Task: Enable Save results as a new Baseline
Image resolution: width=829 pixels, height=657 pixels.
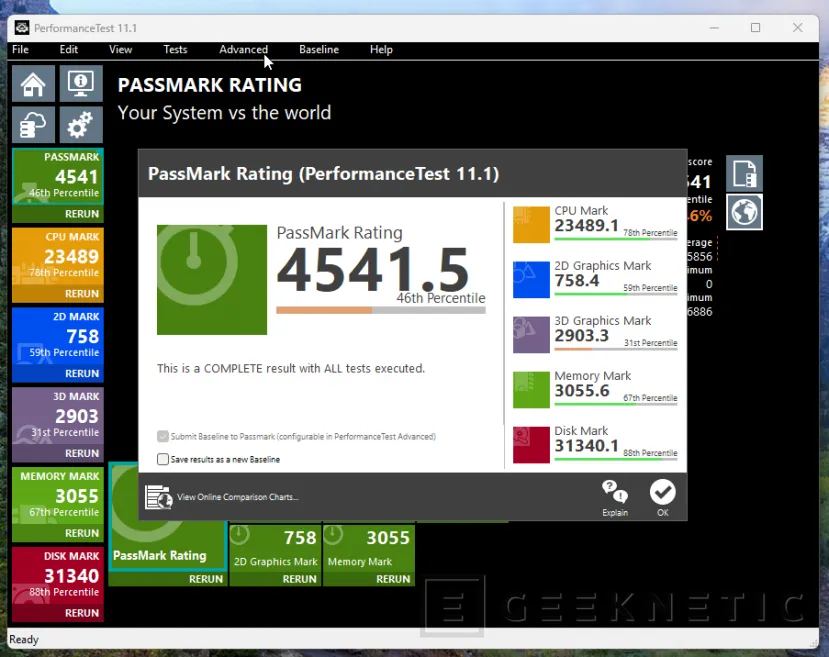Action: 163,460
